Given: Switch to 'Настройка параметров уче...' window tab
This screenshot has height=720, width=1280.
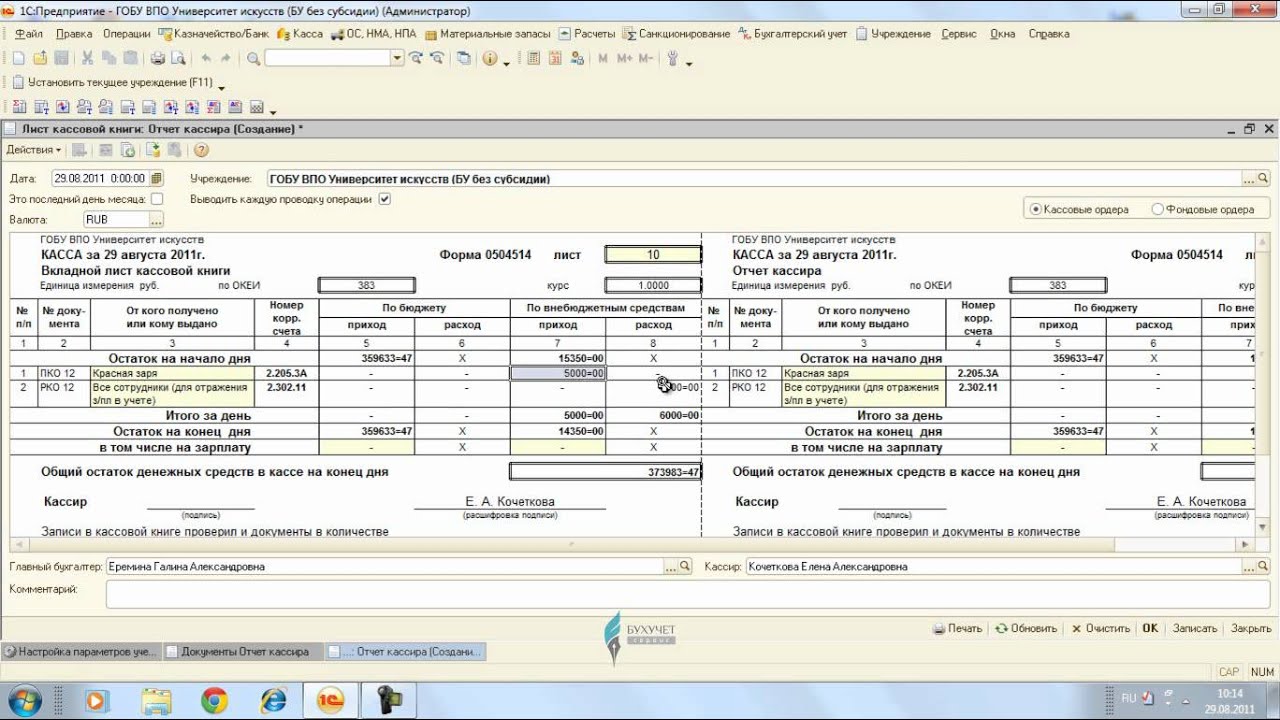Looking at the screenshot, I should click(x=80, y=651).
